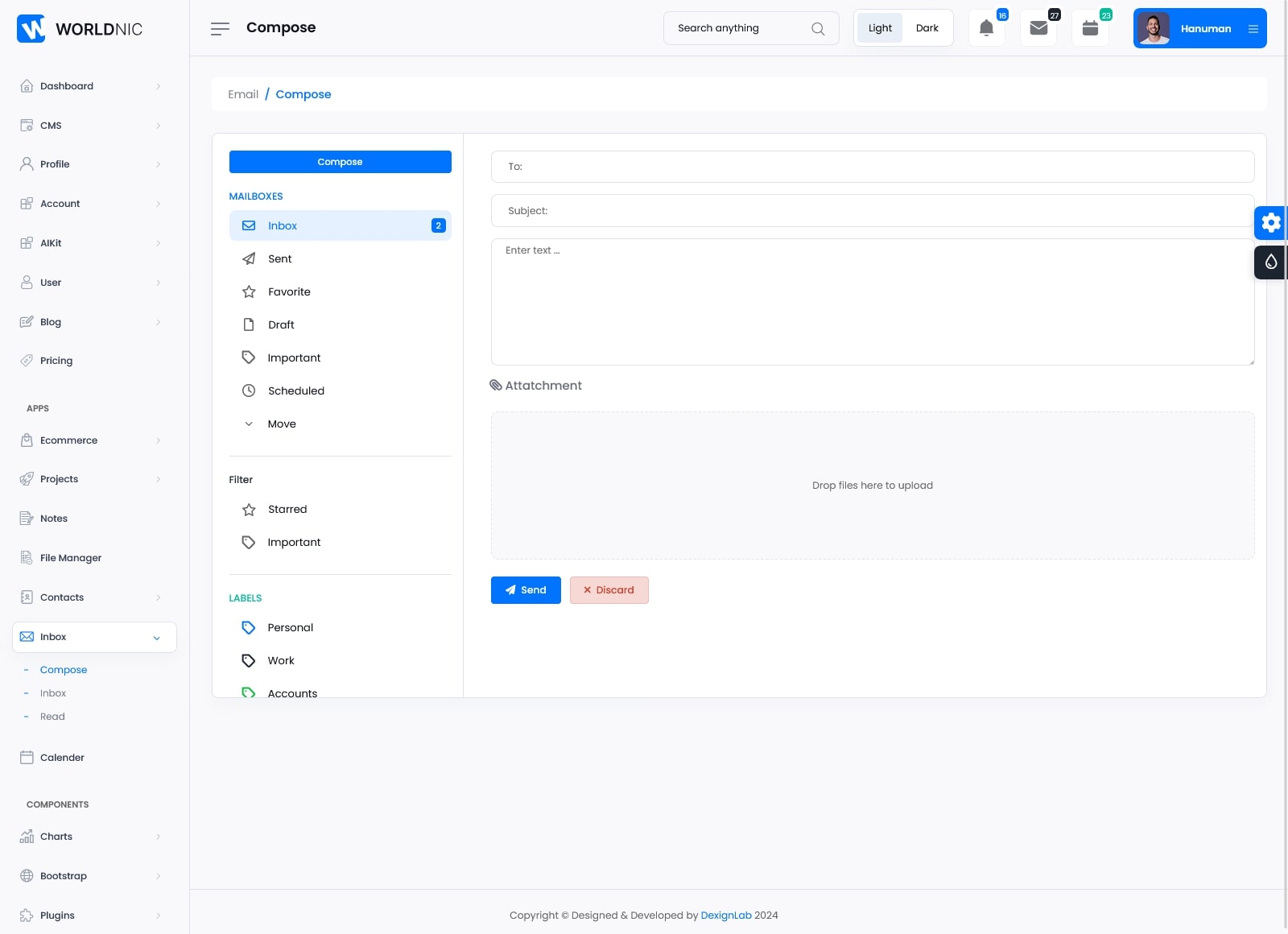This screenshot has width=1288, height=934.
Task: Open the Draft mailbox
Action: pos(280,325)
